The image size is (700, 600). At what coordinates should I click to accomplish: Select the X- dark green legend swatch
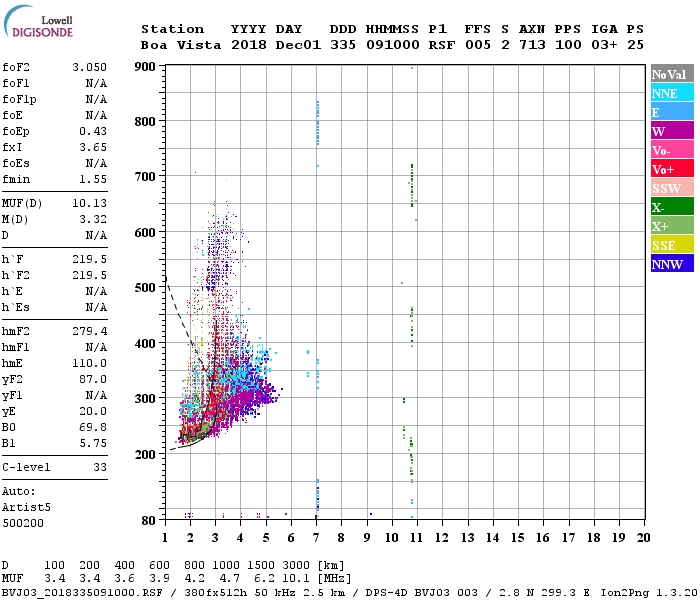pos(672,207)
